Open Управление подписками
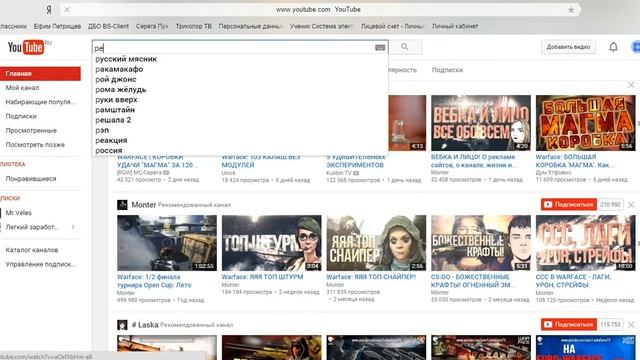The width and height of the screenshot is (640, 360). (x=41, y=264)
